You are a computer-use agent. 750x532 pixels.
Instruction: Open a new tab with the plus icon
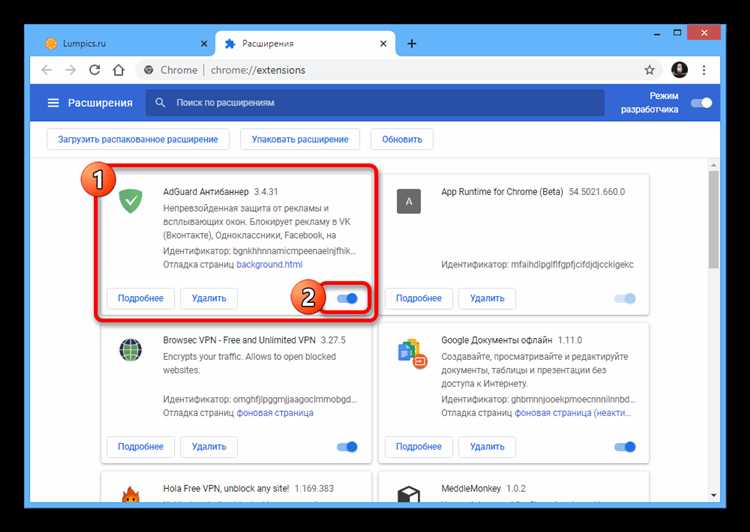coord(412,44)
